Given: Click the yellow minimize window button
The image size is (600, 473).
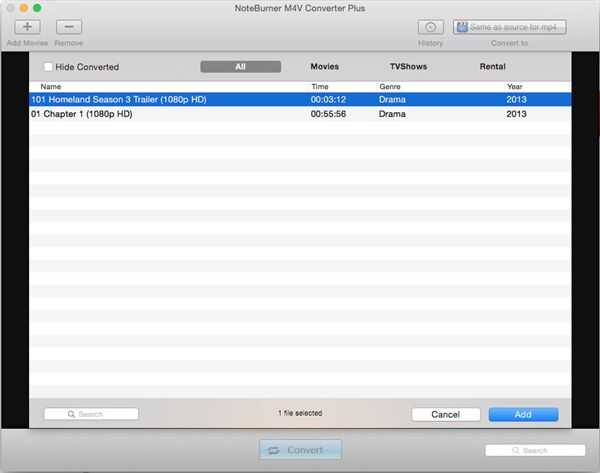Looking at the screenshot, I should [x=24, y=8].
